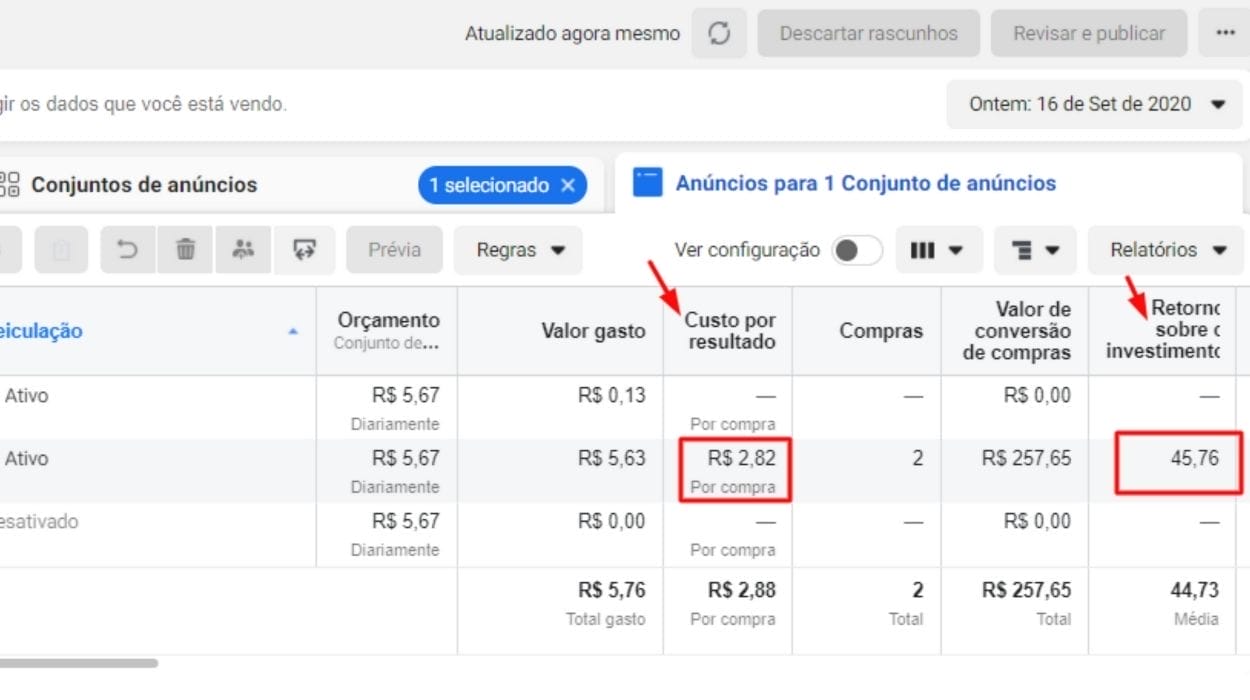Click Descartar rascunhos button

[x=867, y=33]
